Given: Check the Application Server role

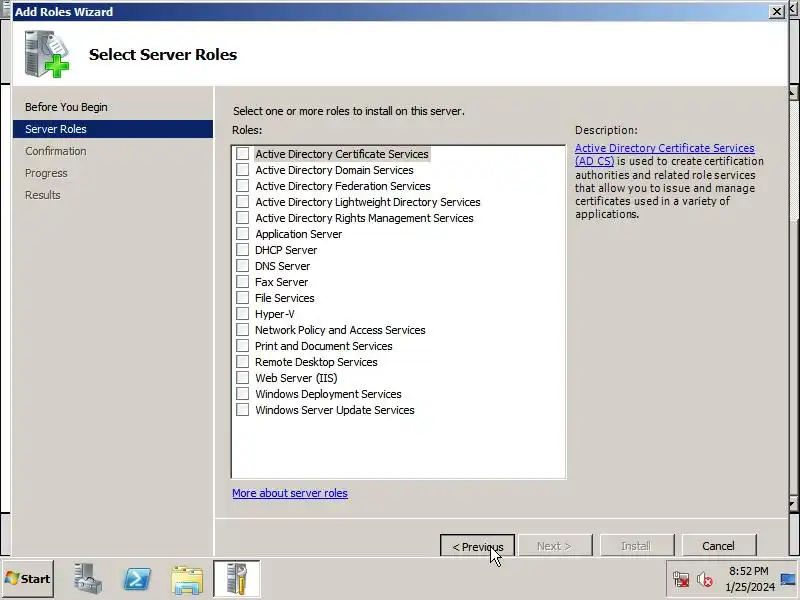Looking at the screenshot, I should coord(242,234).
